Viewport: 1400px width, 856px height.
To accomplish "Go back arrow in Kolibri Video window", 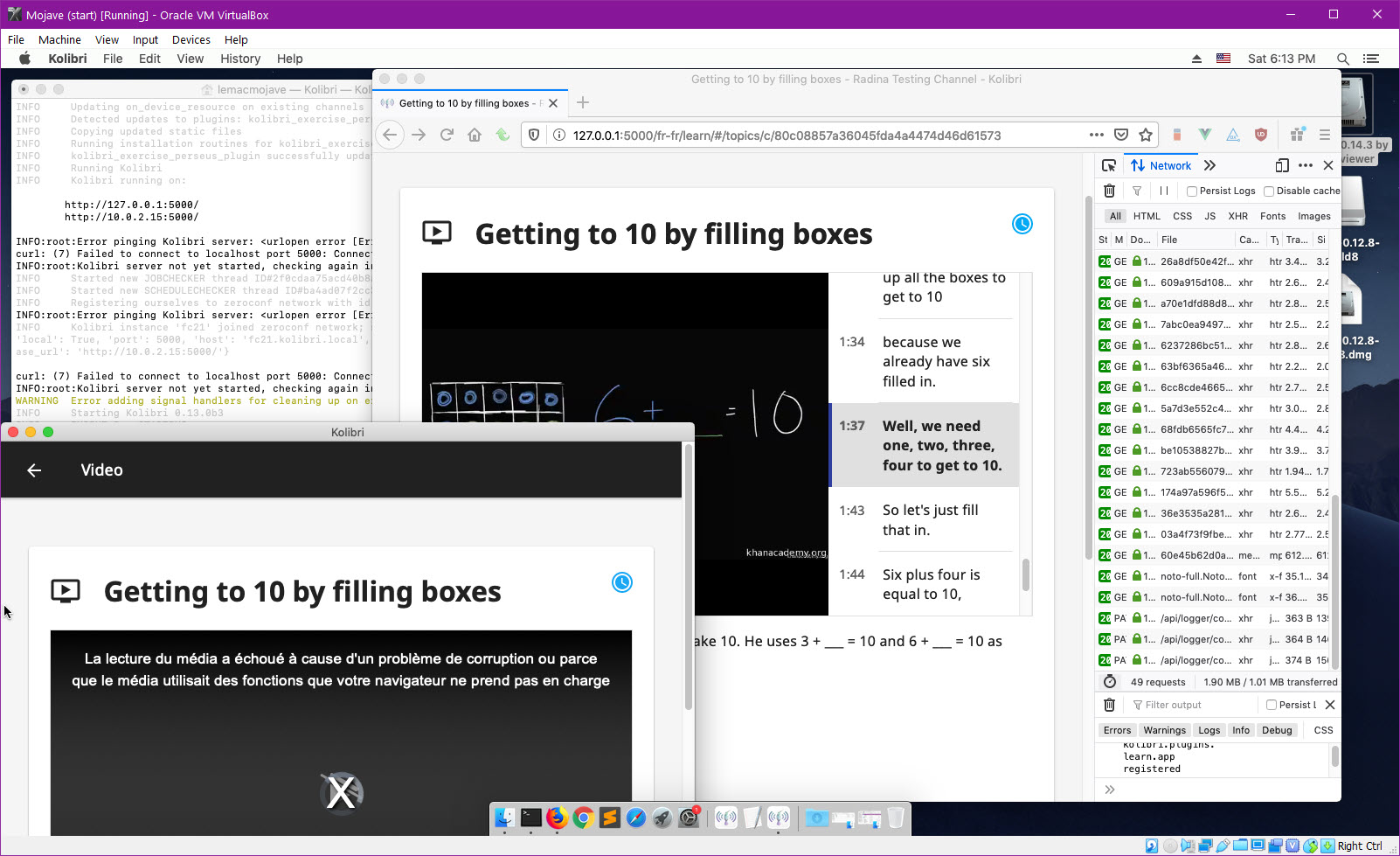I will pos(34,470).
